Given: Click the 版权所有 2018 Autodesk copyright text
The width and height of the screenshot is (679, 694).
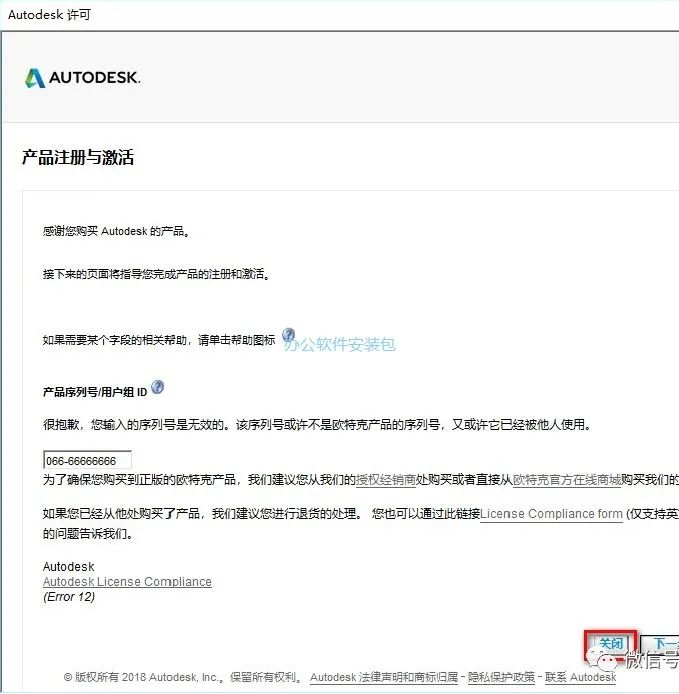Looking at the screenshot, I should click(182, 677).
